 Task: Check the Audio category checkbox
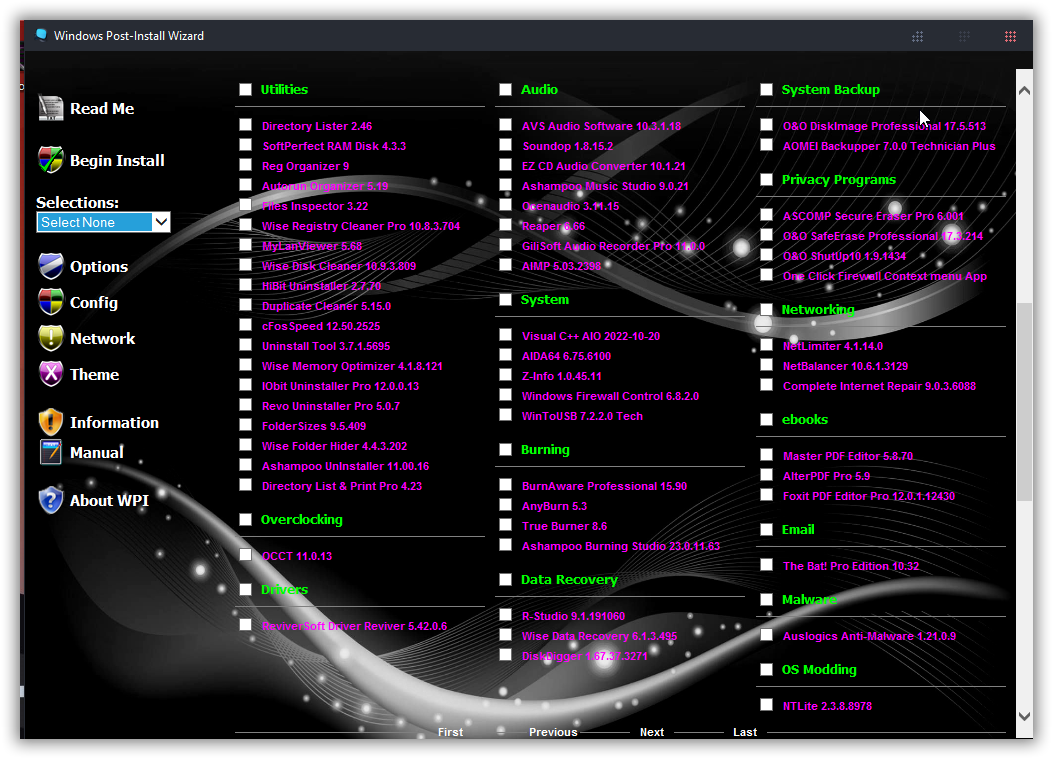[x=506, y=89]
